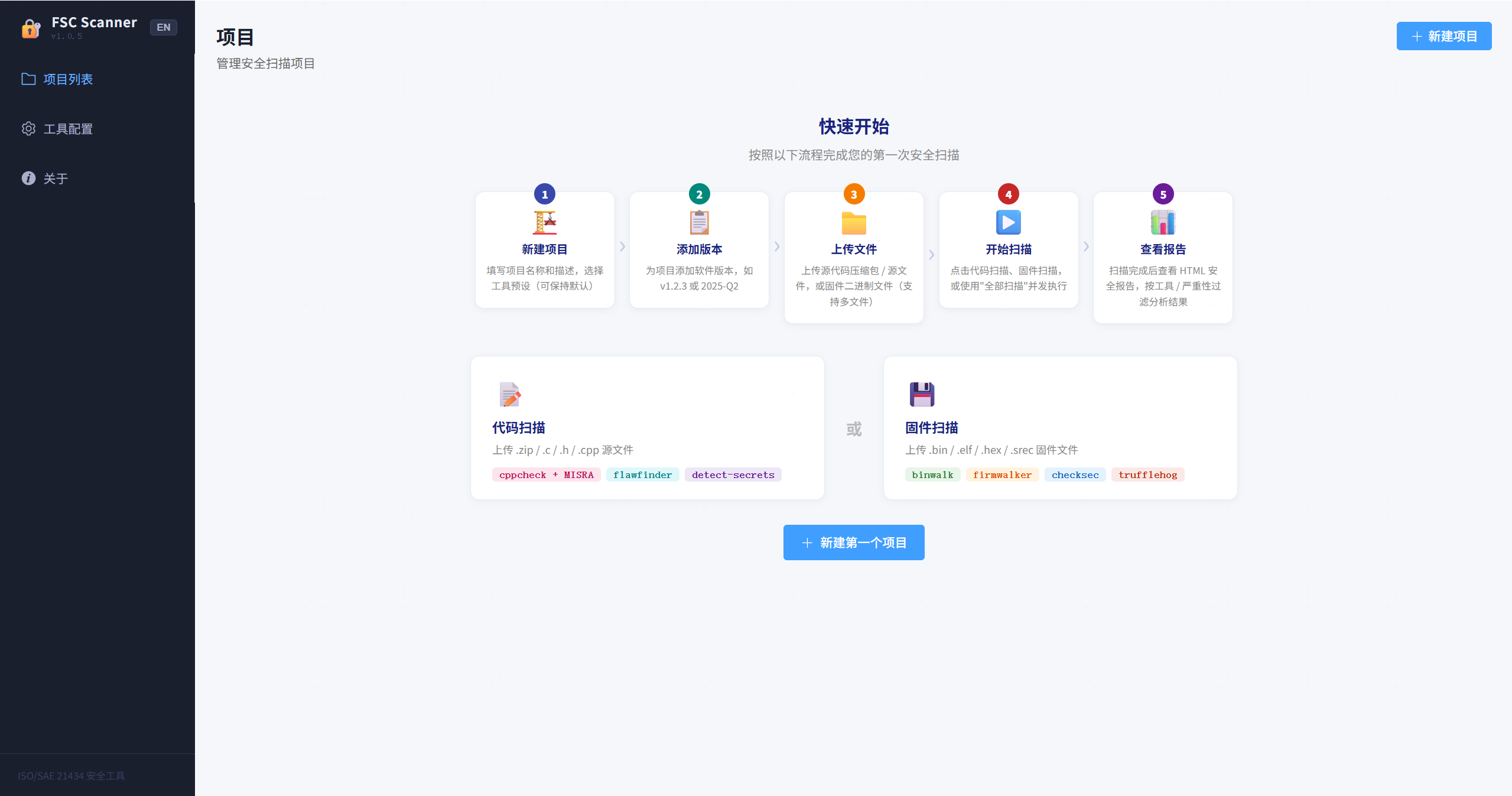Click the info icon beside 关于
Viewport: 1512px width, 796px height.
[28, 178]
